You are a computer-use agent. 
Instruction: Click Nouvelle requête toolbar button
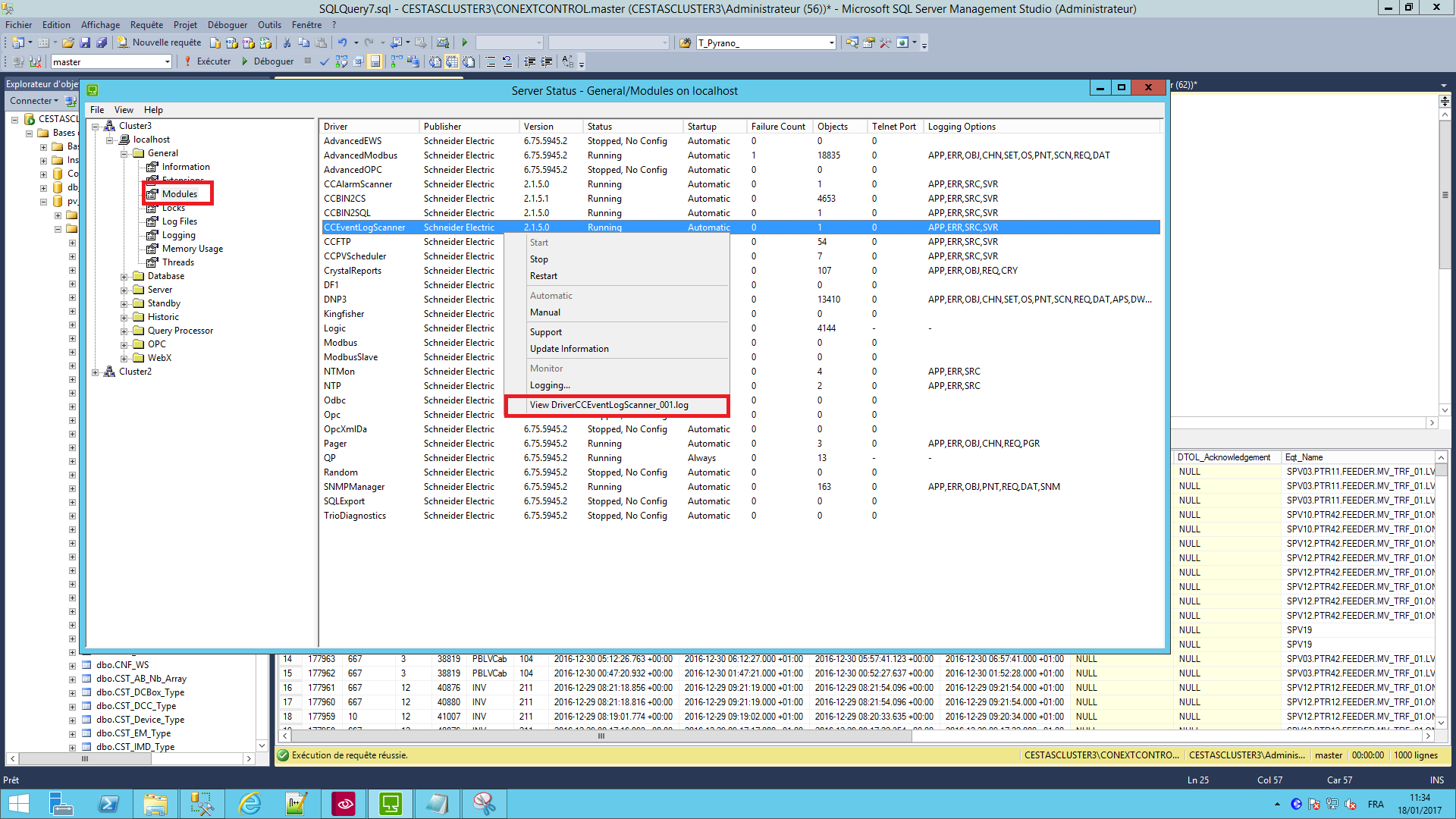tap(159, 43)
